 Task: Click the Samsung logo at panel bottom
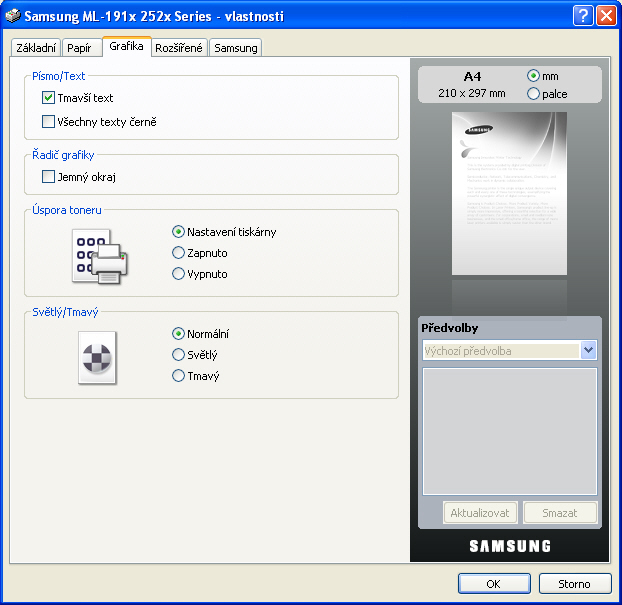coord(510,546)
